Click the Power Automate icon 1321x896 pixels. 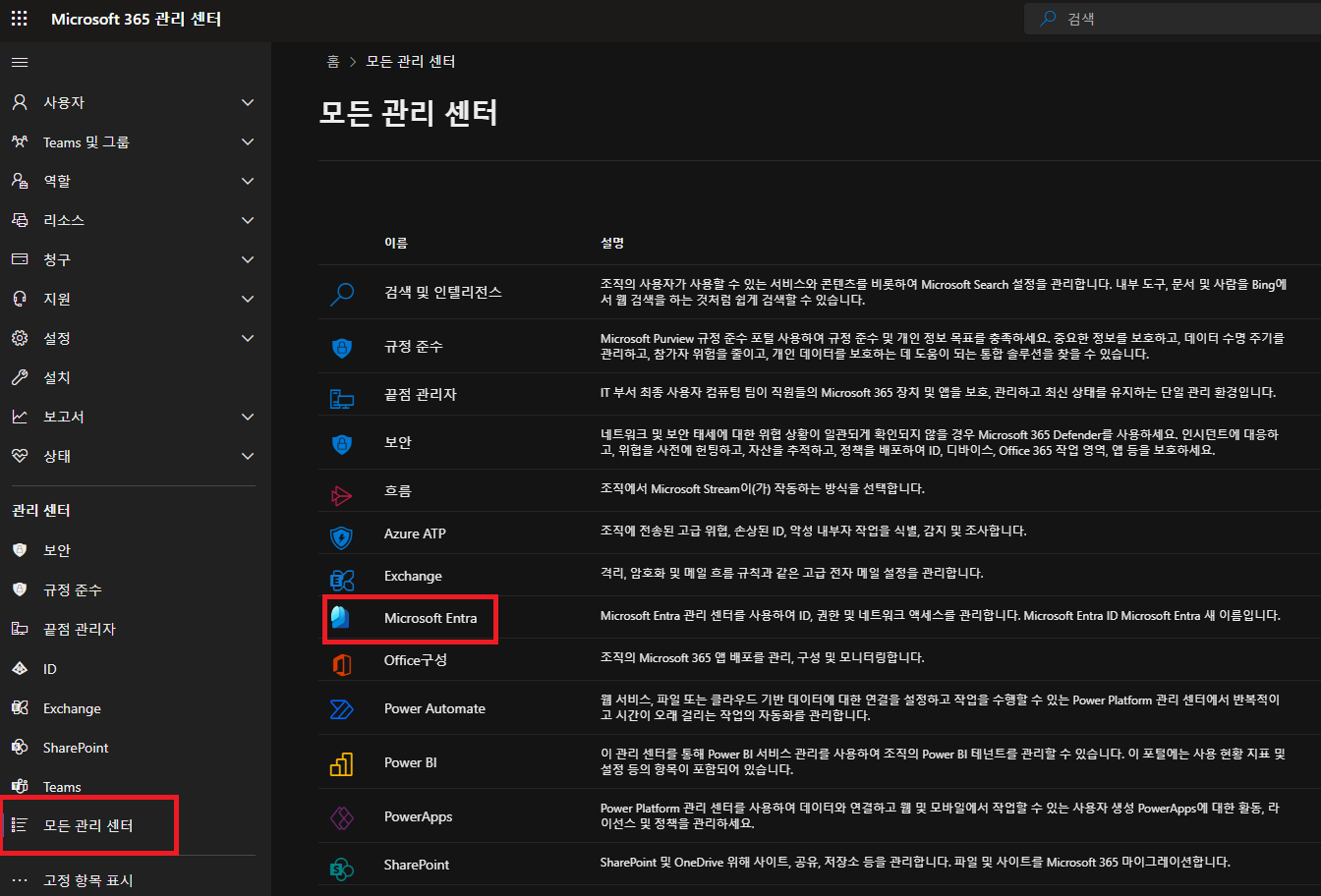[341, 709]
